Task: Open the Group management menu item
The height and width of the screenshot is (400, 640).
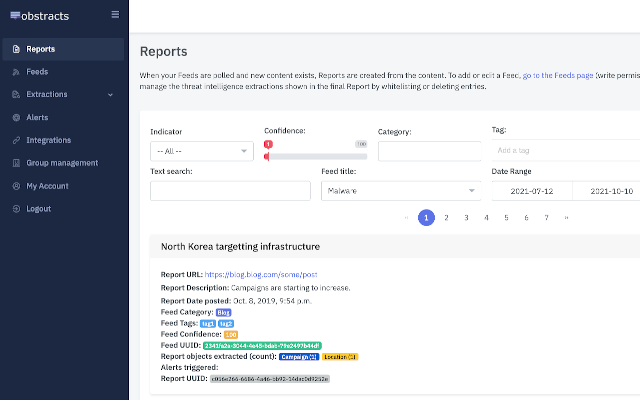Action: 62,163
